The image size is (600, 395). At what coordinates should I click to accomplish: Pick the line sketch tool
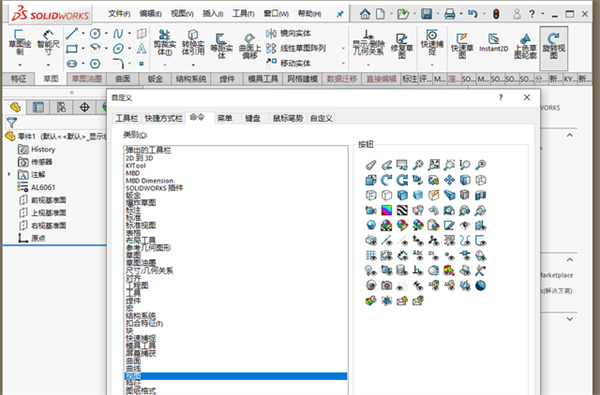pyautogui.click(x=72, y=34)
